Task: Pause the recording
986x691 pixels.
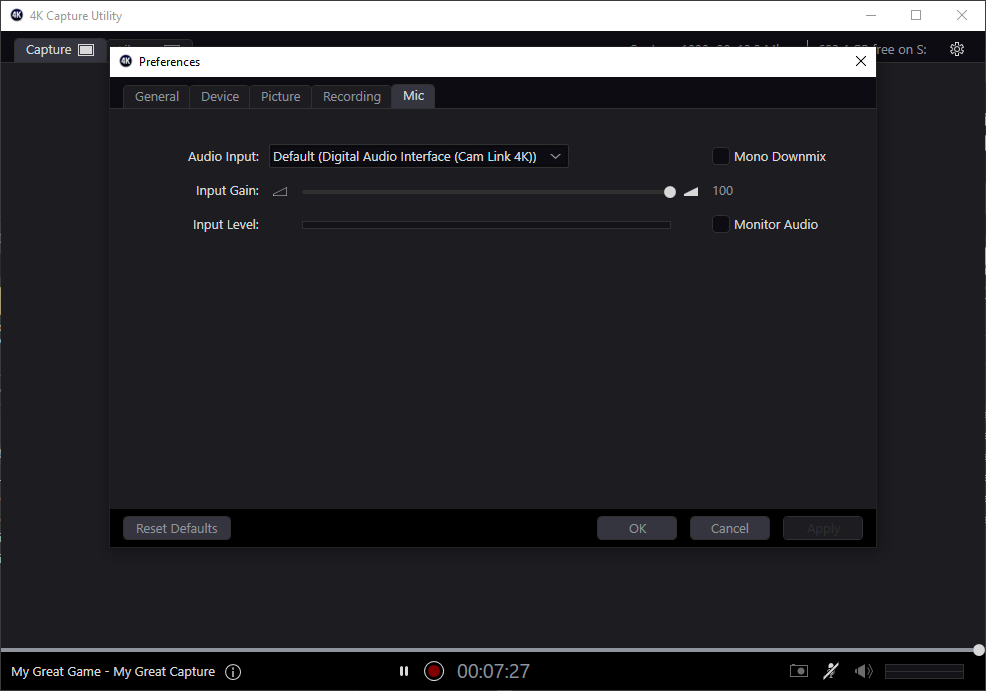Action: pos(404,672)
